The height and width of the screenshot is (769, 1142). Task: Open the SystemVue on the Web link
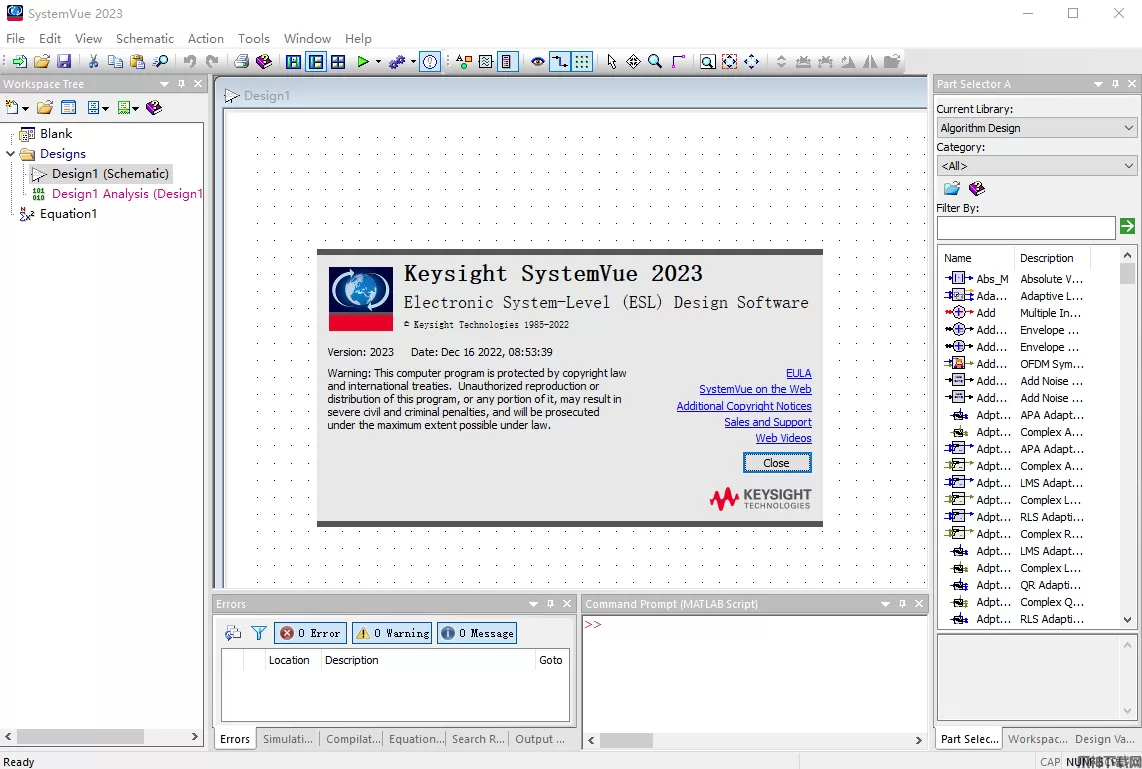755,389
